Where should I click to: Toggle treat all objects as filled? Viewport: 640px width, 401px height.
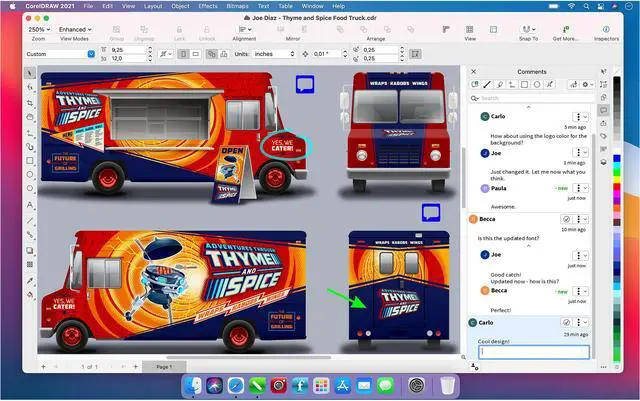[x=416, y=54]
